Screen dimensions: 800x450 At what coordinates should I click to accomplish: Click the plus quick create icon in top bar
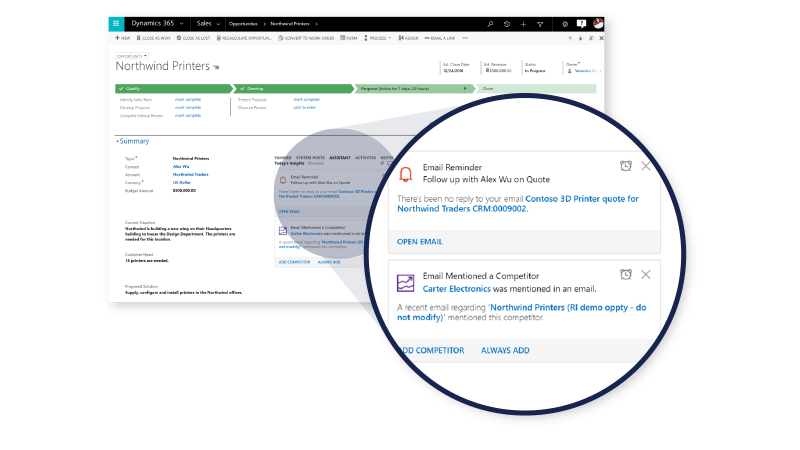coord(523,24)
